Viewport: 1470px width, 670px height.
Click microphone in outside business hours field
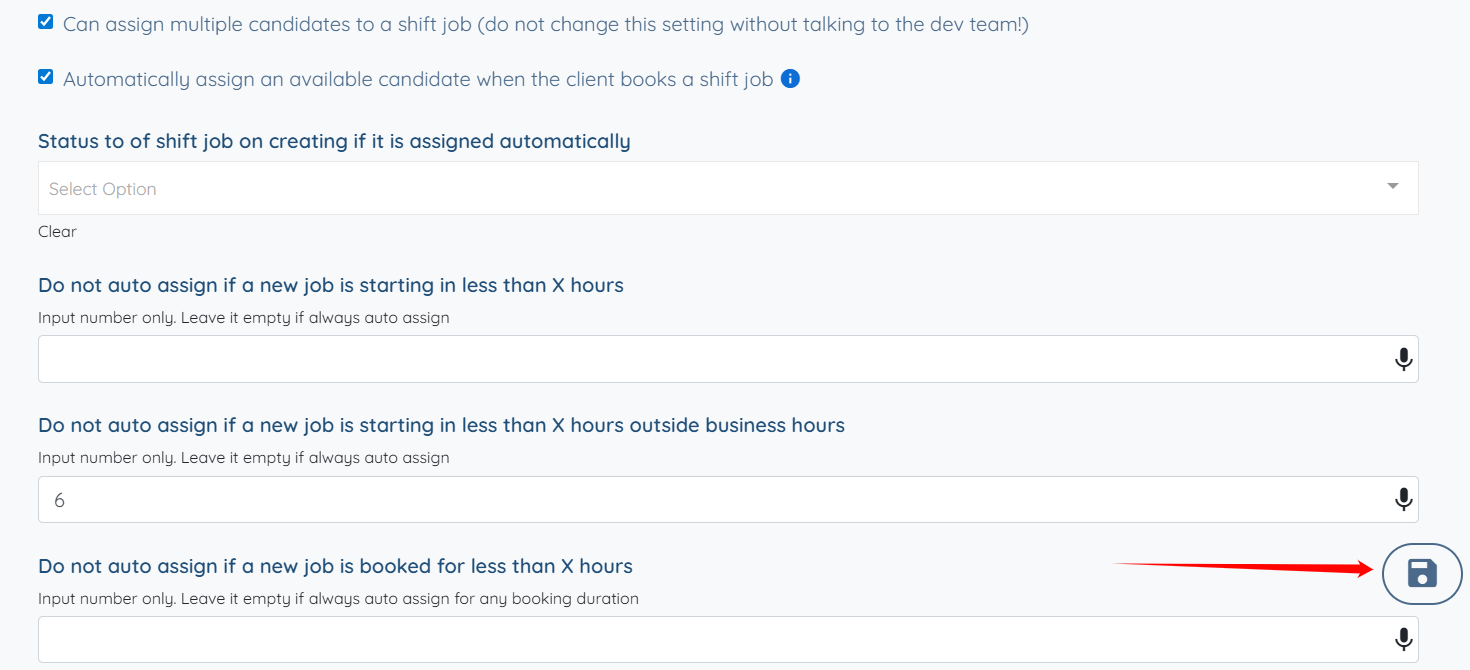(1404, 499)
